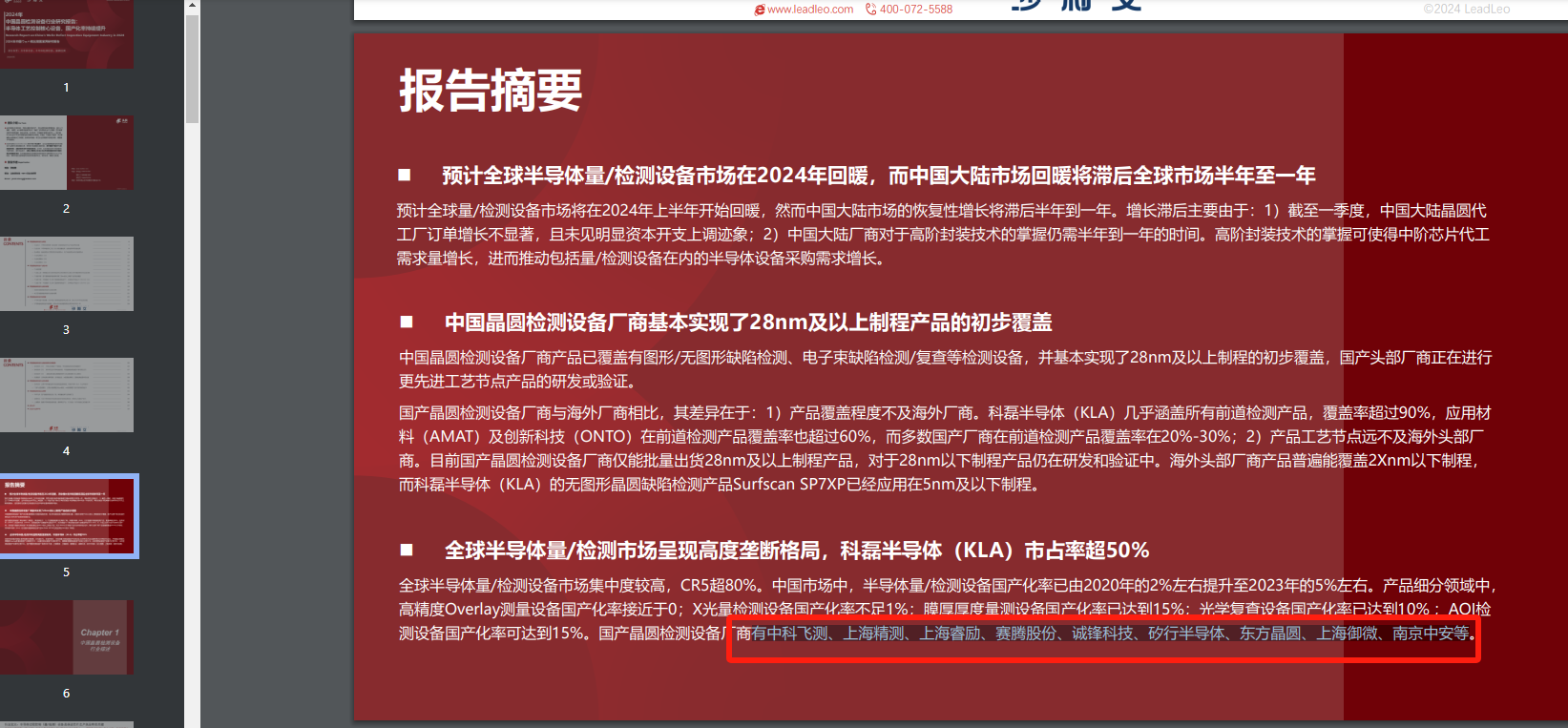Click the phone icon beside 400-072-5588
This screenshot has height=728, width=1568.
click(870, 10)
